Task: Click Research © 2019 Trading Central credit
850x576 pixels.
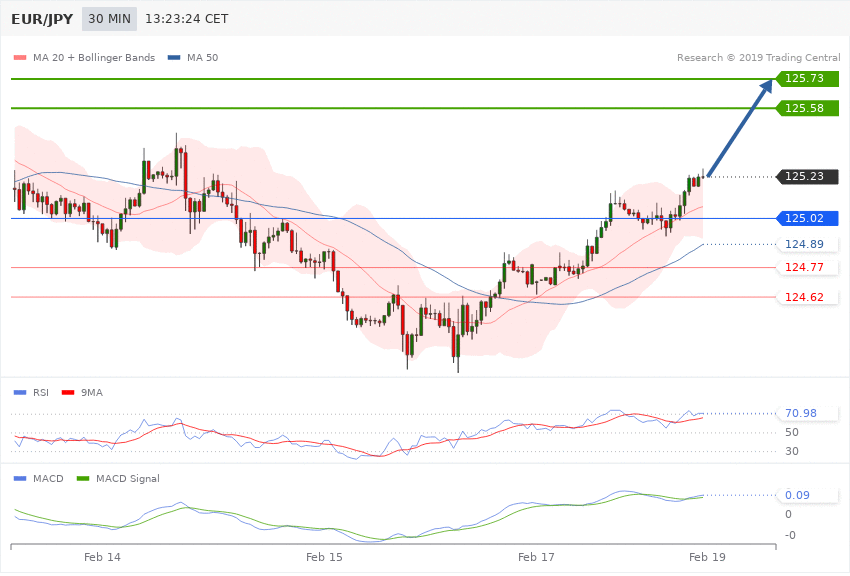Action: pyautogui.click(x=758, y=57)
